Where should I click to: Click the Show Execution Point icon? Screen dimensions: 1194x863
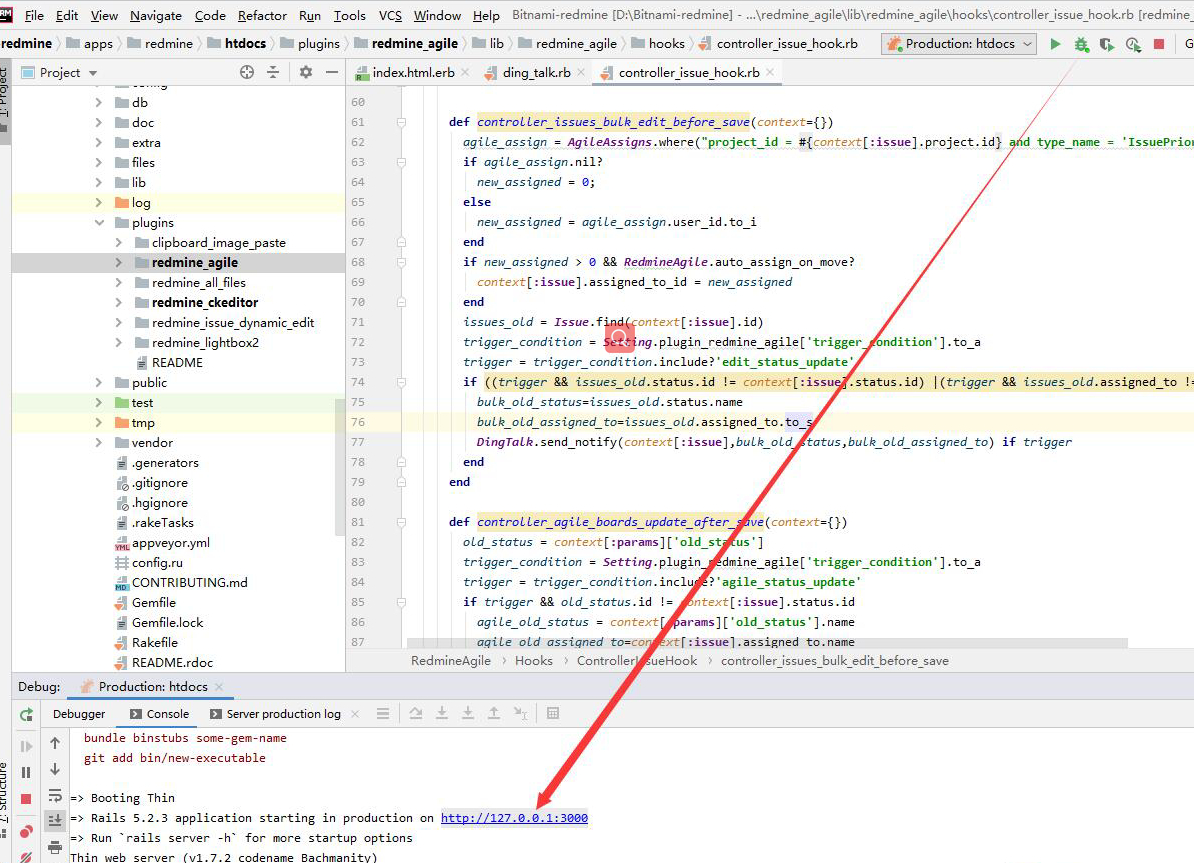(x=416, y=714)
